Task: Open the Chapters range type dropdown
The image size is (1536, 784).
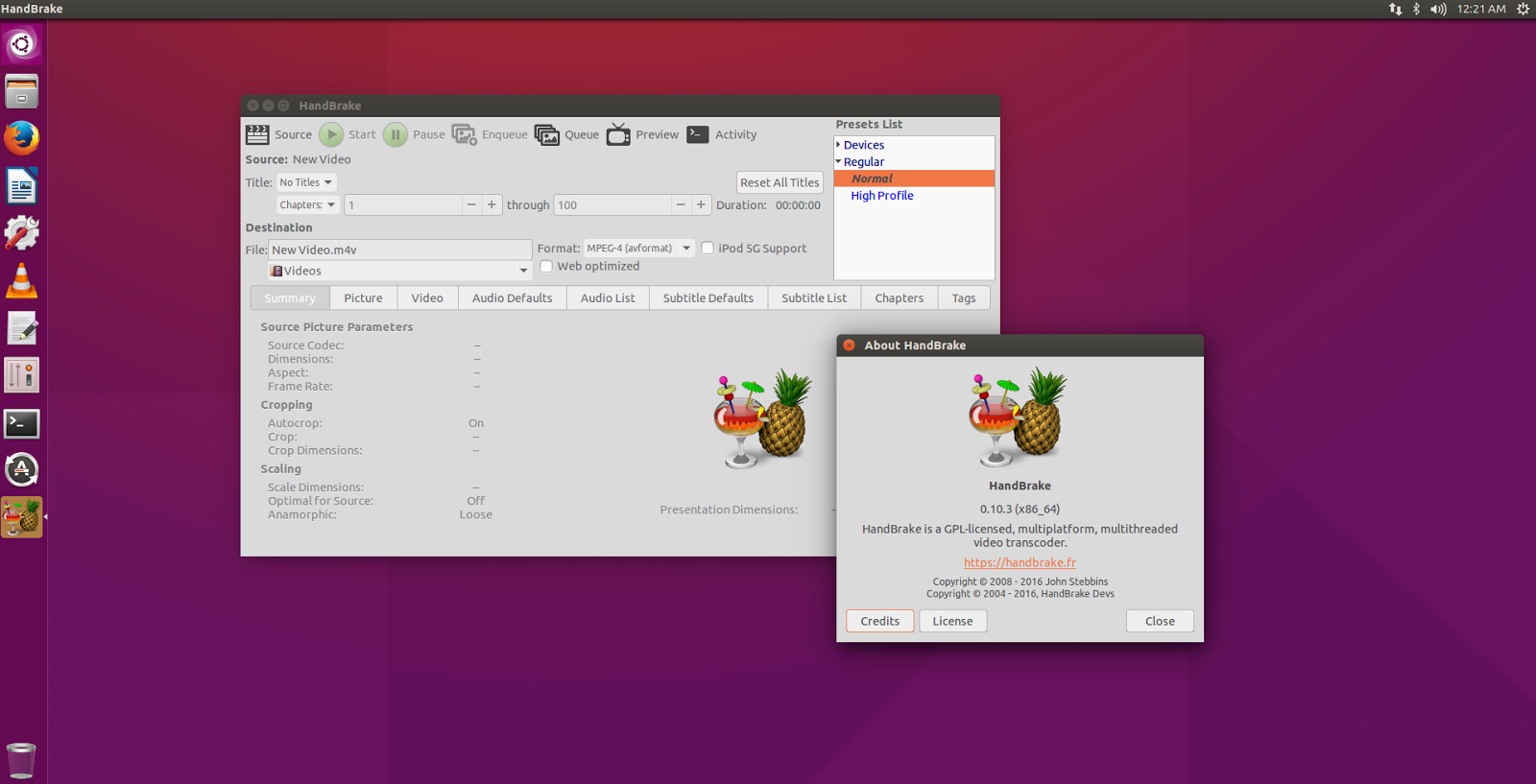Action: click(x=308, y=204)
